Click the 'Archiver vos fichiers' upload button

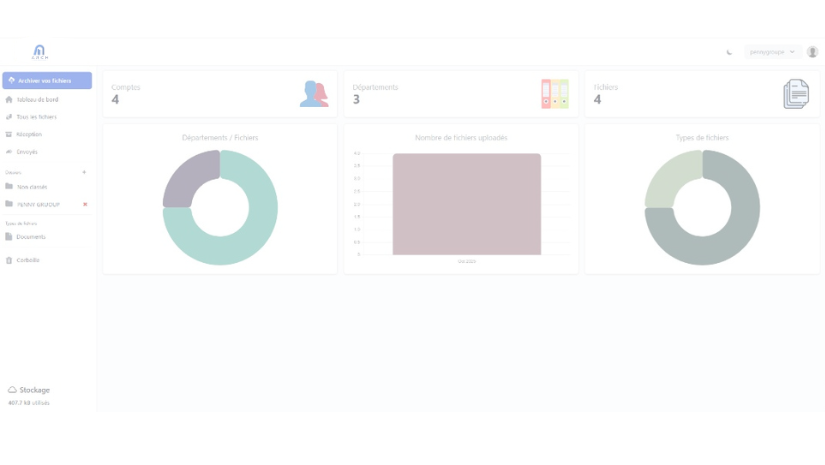[47, 80]
